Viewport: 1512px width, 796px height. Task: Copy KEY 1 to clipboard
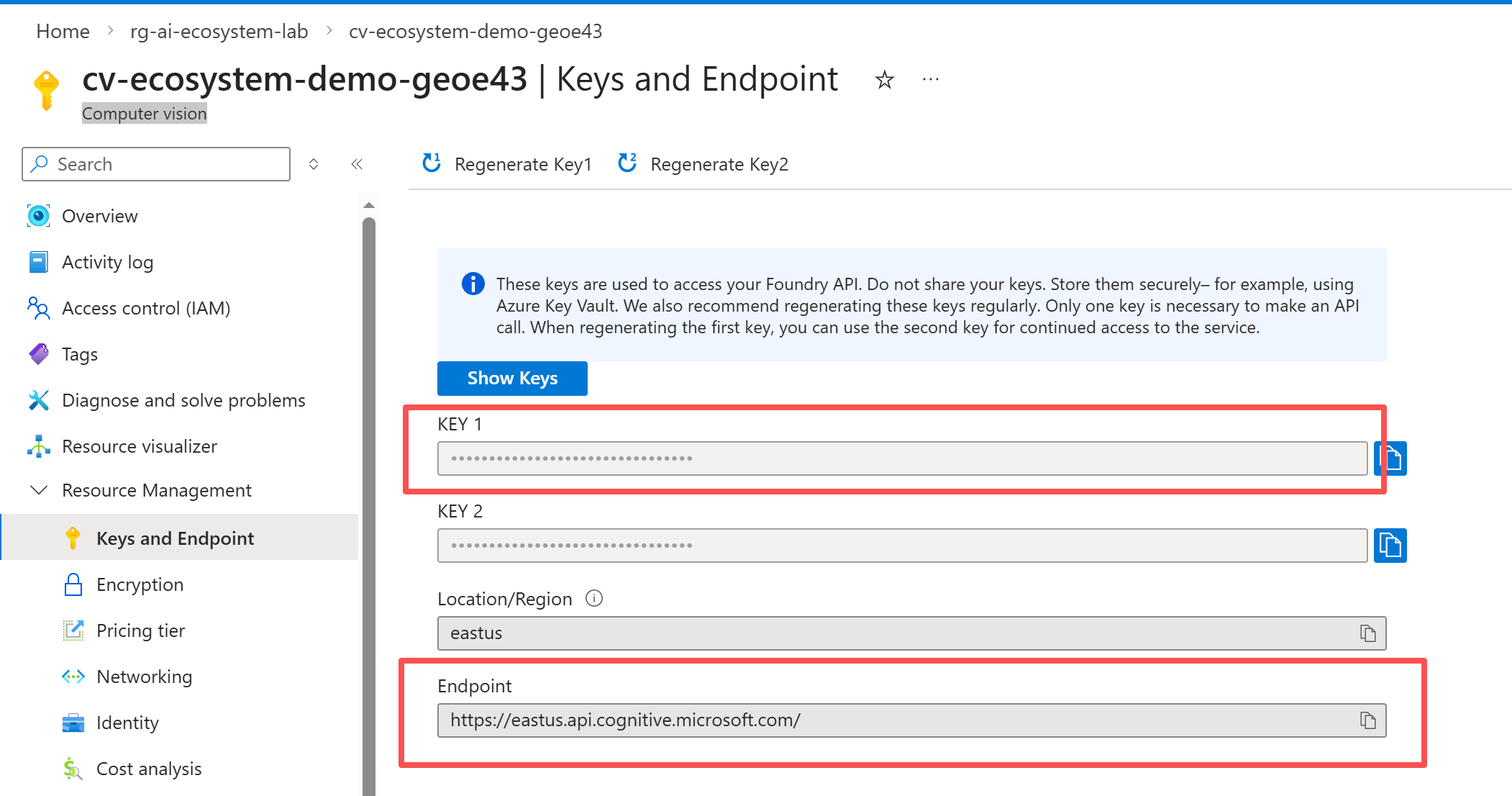pyautogui.click(x=1390, y=458)
